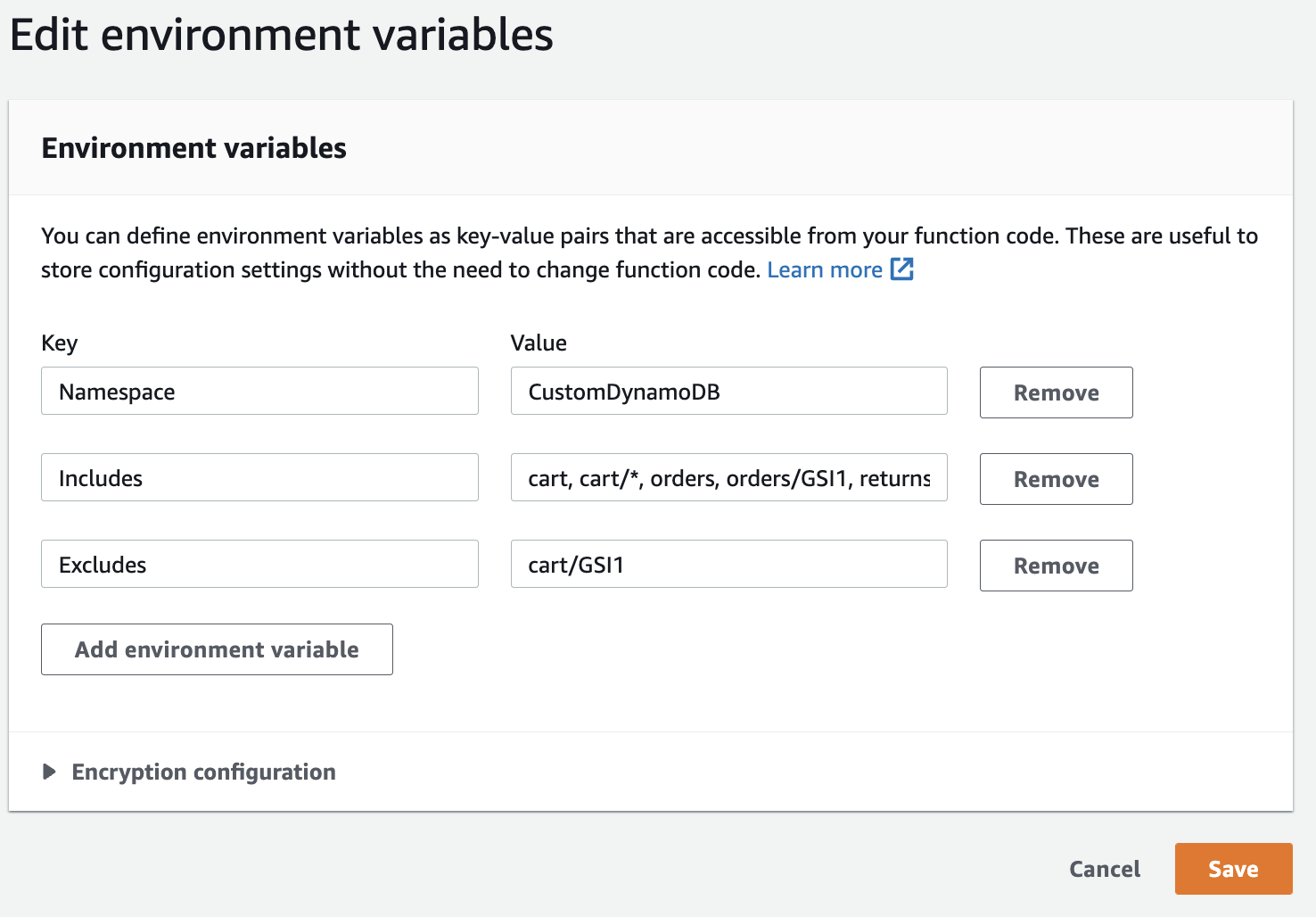
Task: Open the Learn more documentation link
Action: (x=825, y=269)
